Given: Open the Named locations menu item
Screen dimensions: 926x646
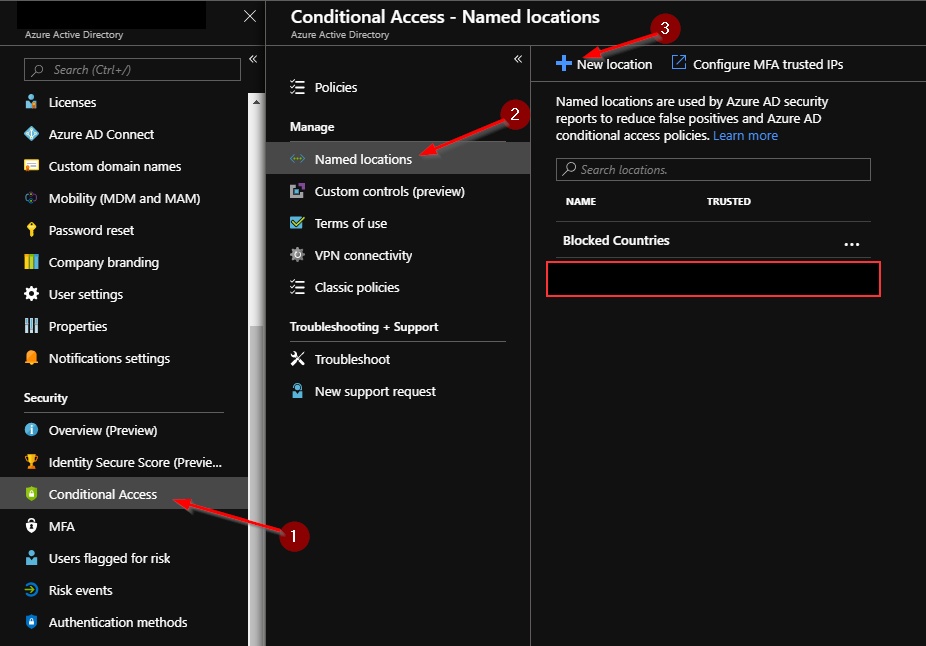Looking at the screenshot, I should coord(363,159).
